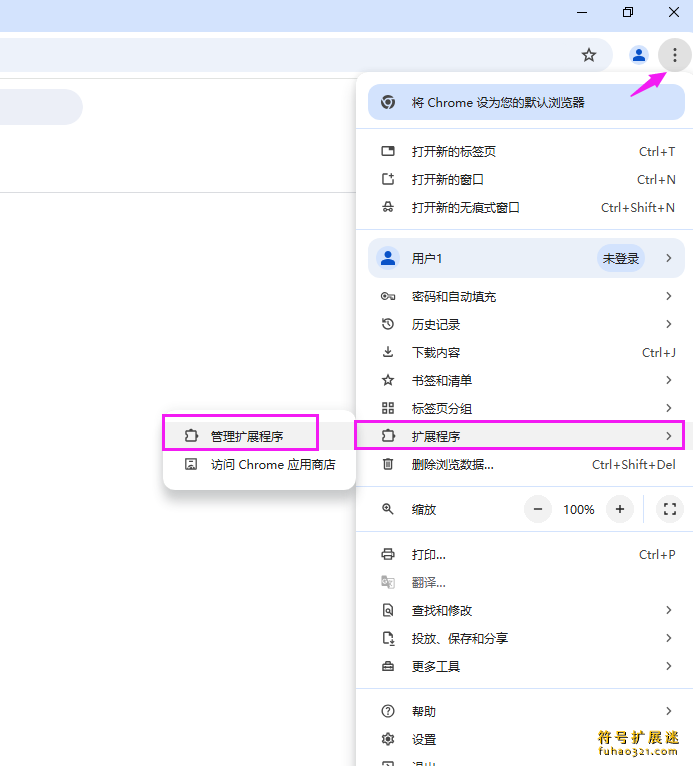The height and width of the screenshot is (766, 693).
Task: Click the 用户1 profile avatar icon
Action: pyautogui.click(x=388, y=258)
